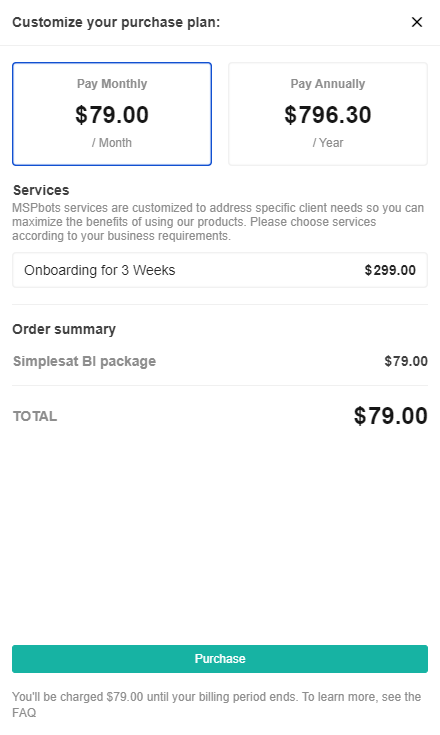Viewport: 440px width, 735px height.
Task: Click the $299.00 onboarding price
Action: tap(390, 270)
